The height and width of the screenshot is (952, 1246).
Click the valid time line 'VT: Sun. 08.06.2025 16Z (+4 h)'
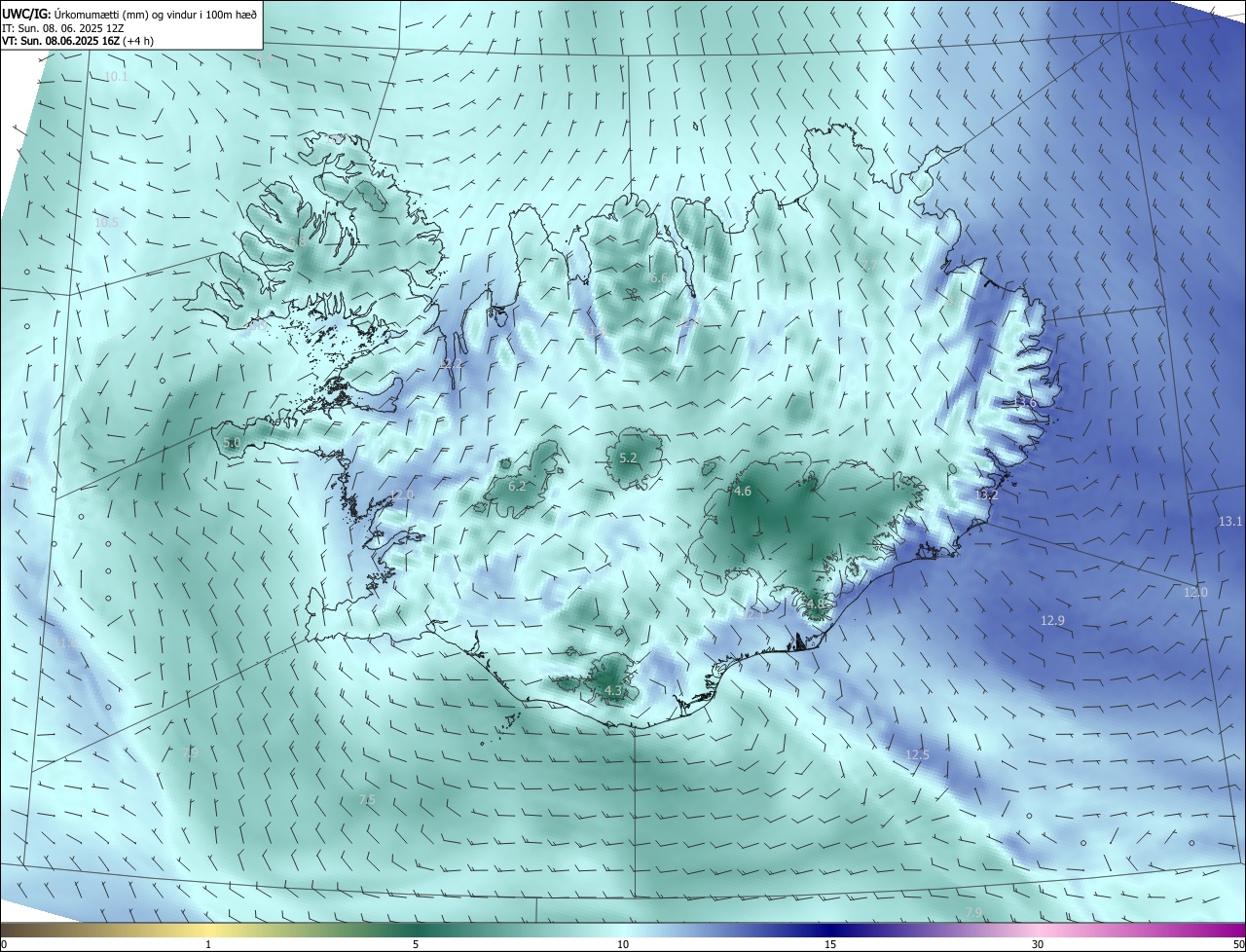click(x=78, y=41)
